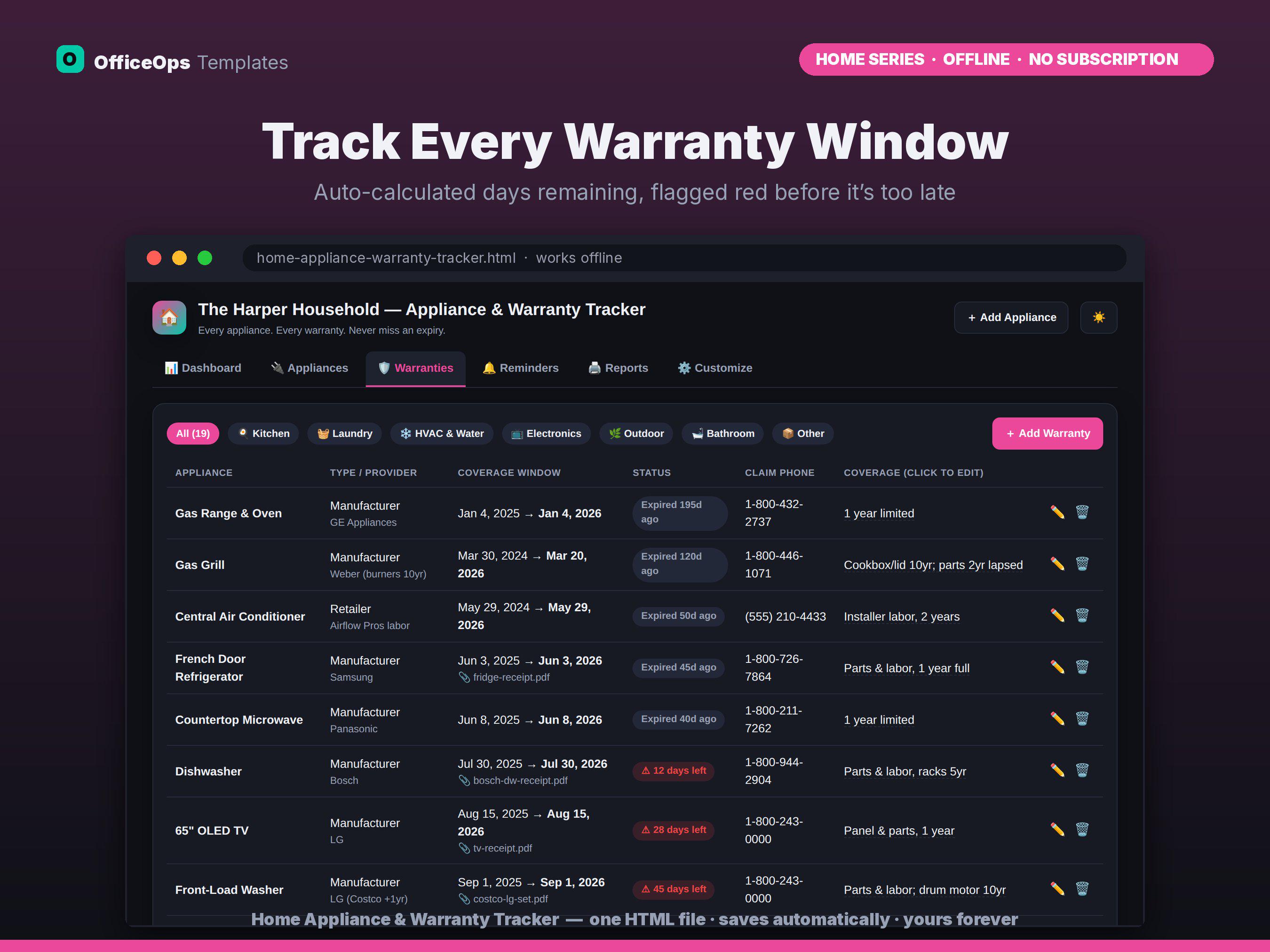
Task: Delete the Front-Load Washer warranty
Action: 1082,889
